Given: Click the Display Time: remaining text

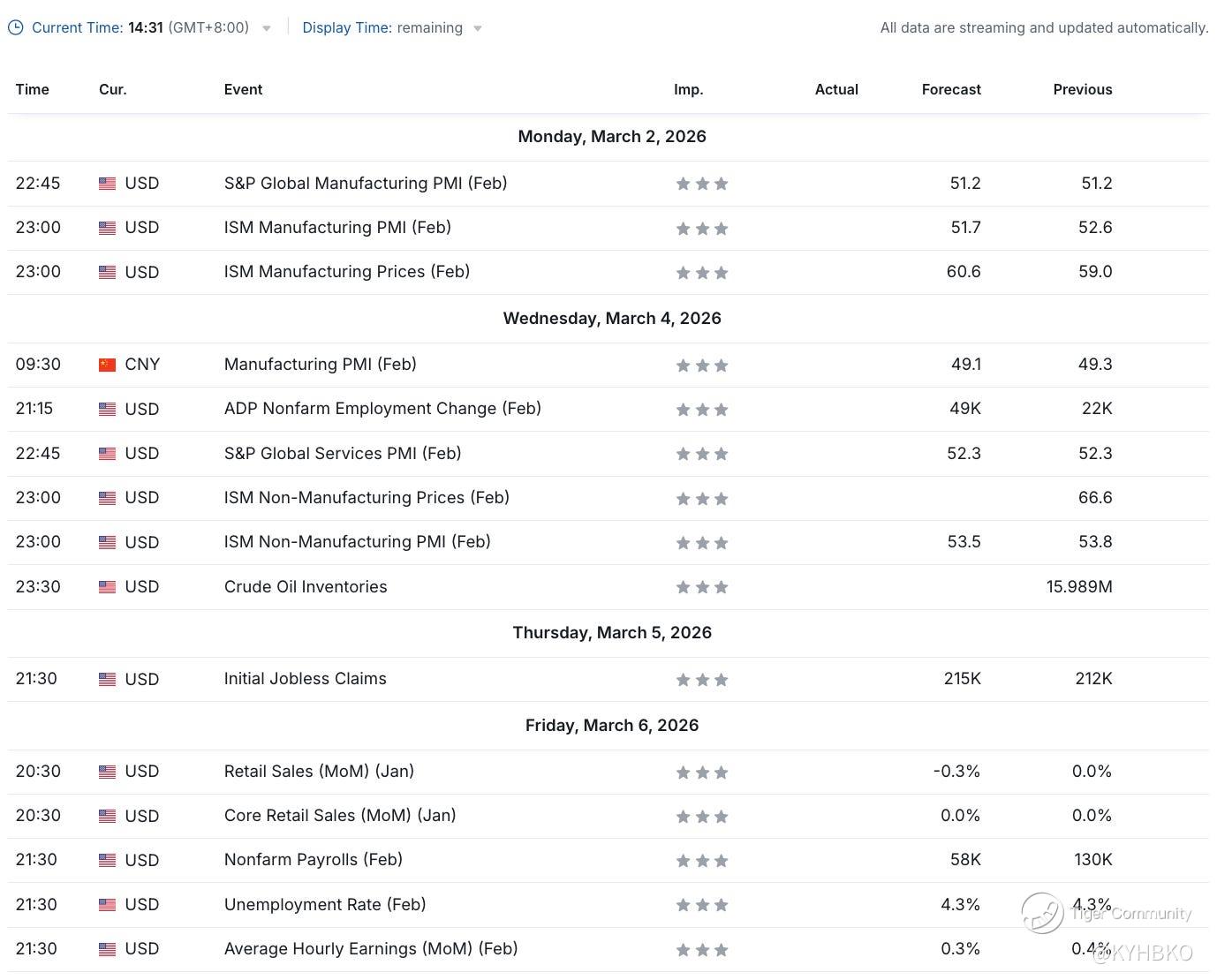Looking at the screenshot, I should [382, 28].
